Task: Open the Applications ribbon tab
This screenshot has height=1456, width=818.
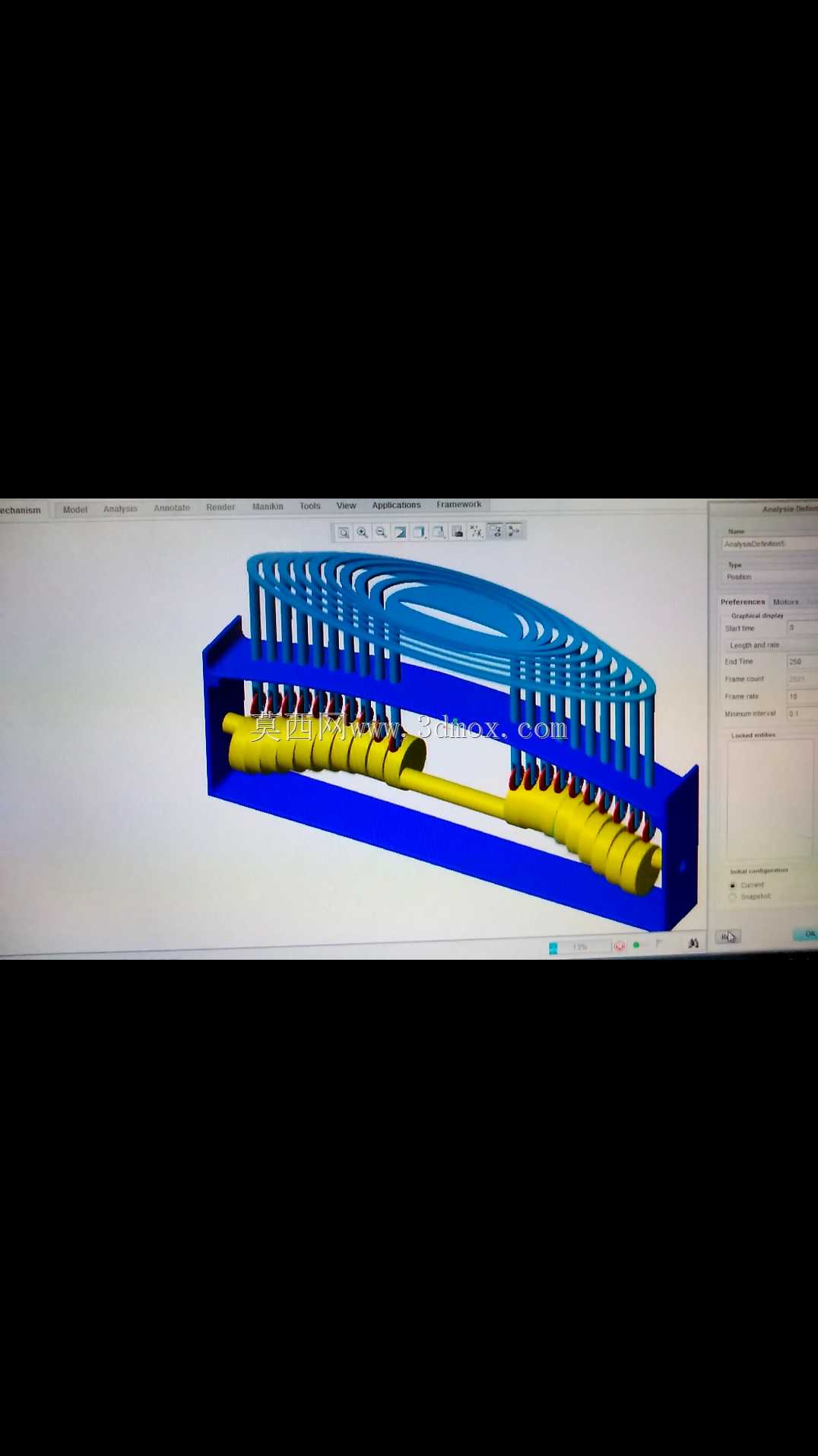Action: (396, 505)
